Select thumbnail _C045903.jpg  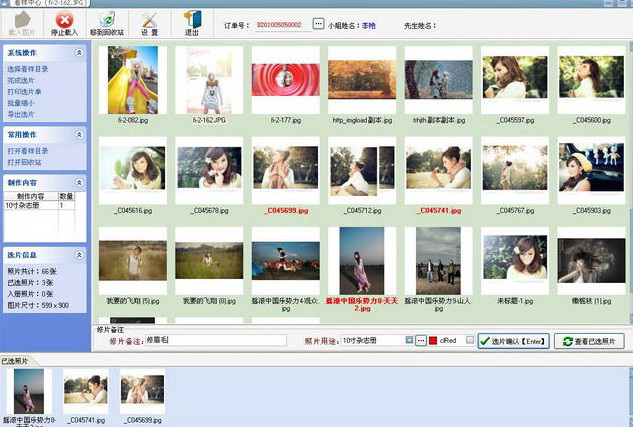click(x=591, y=170)
